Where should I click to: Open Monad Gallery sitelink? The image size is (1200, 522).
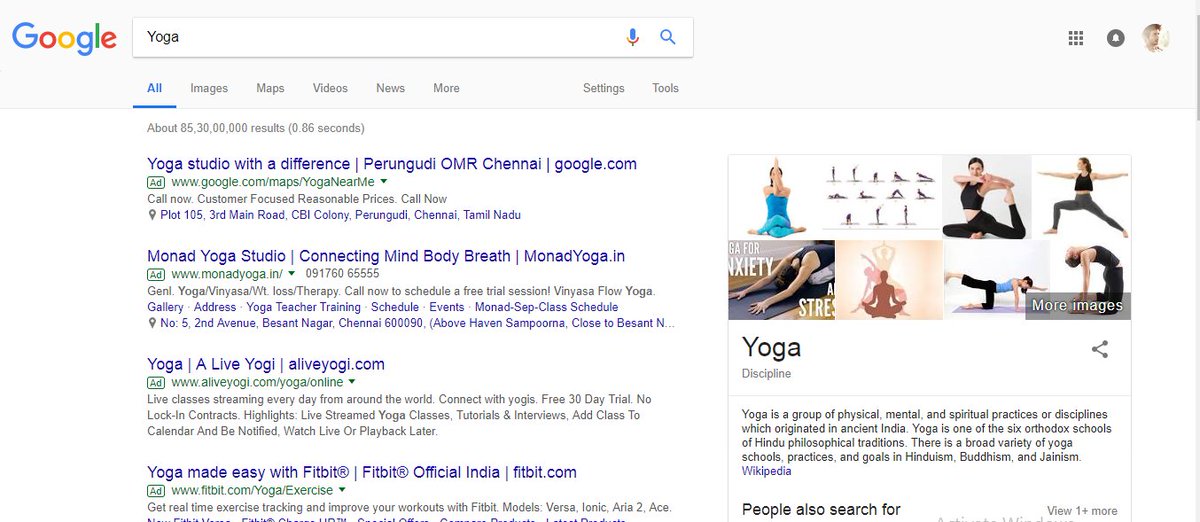tap(165, 307)
